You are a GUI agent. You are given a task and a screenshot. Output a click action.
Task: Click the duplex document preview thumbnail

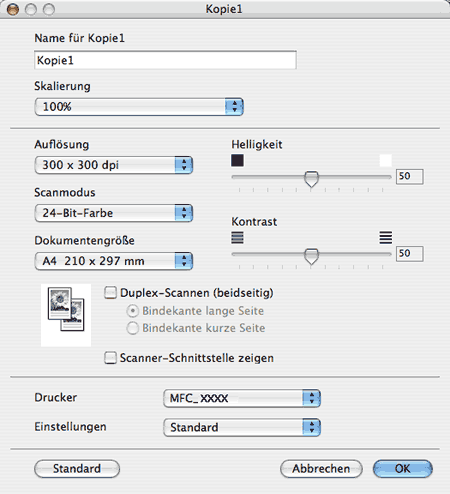66,315
